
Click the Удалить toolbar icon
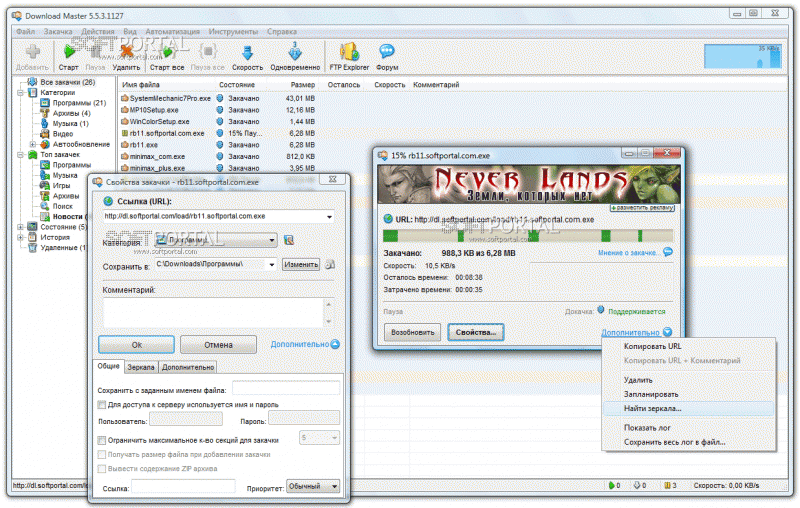tap(126, 53)
